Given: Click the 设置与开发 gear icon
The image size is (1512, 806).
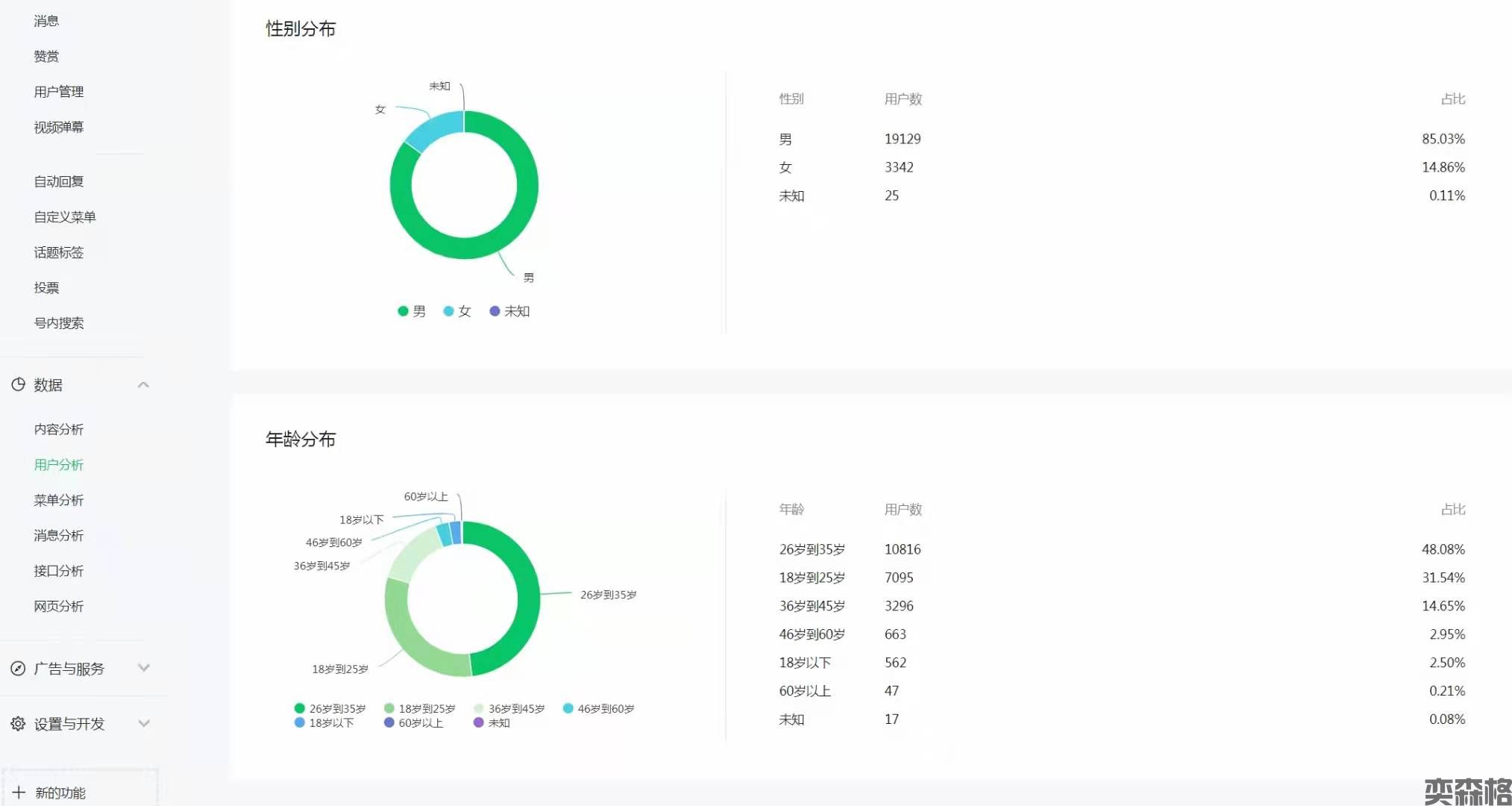Looking at the screenshot, I should [x=18, y=724].
